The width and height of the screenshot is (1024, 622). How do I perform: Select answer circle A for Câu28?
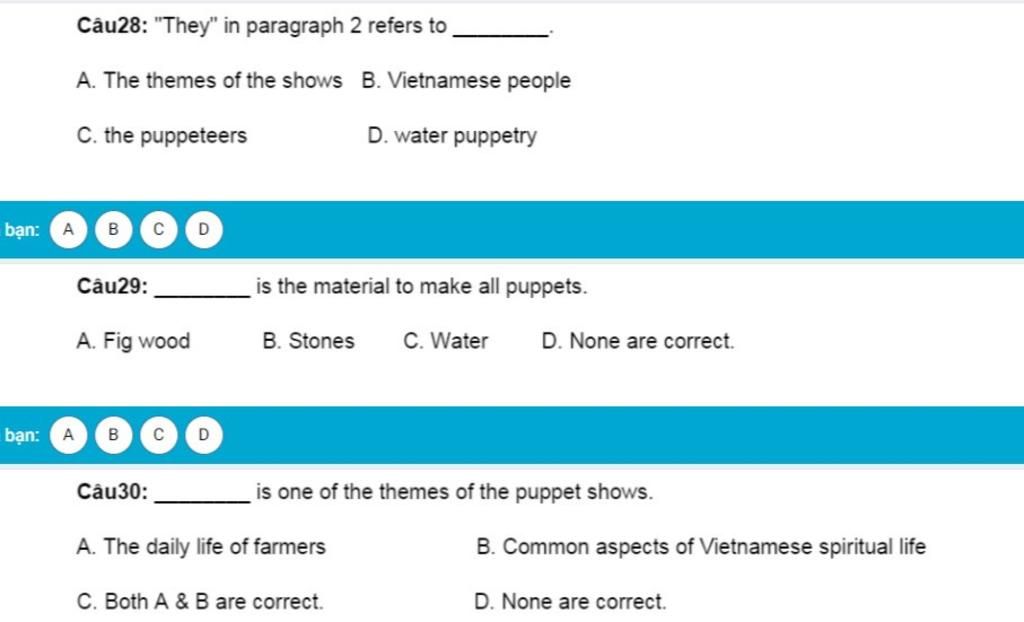point(68,230)
